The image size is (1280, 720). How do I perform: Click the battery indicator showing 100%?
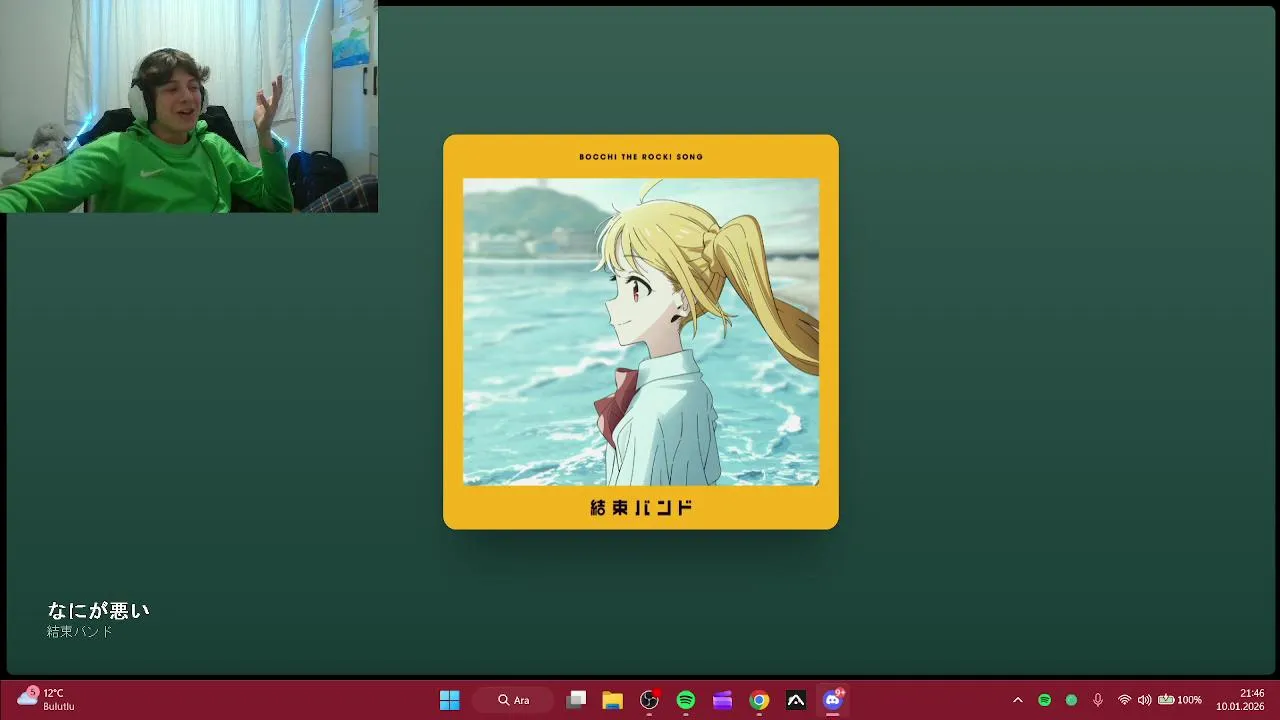[x=1180, y=700]
